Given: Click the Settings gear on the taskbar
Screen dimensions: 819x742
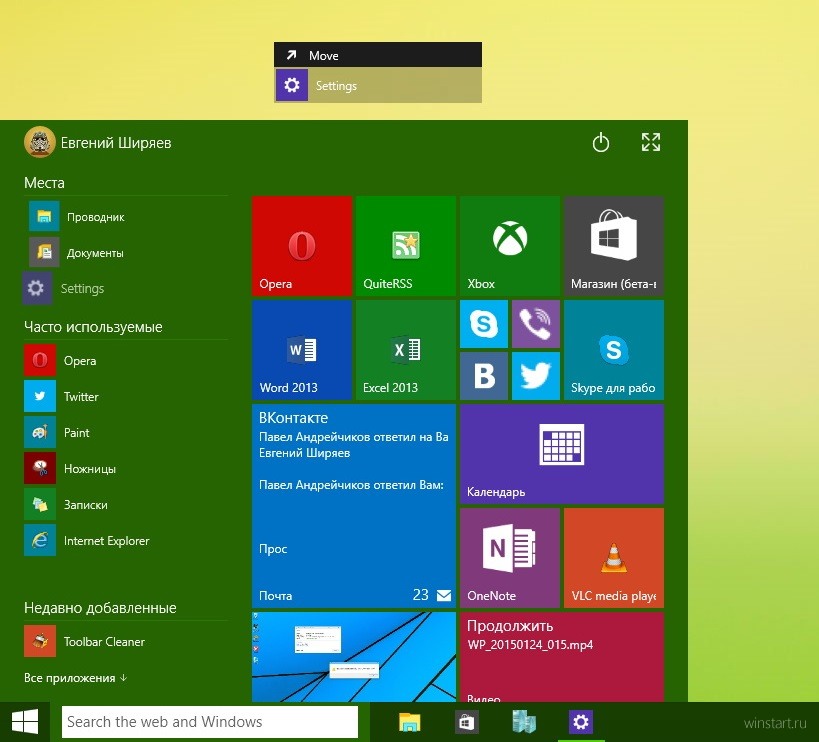Looking at the screenshot, I should tap(581, 722).
